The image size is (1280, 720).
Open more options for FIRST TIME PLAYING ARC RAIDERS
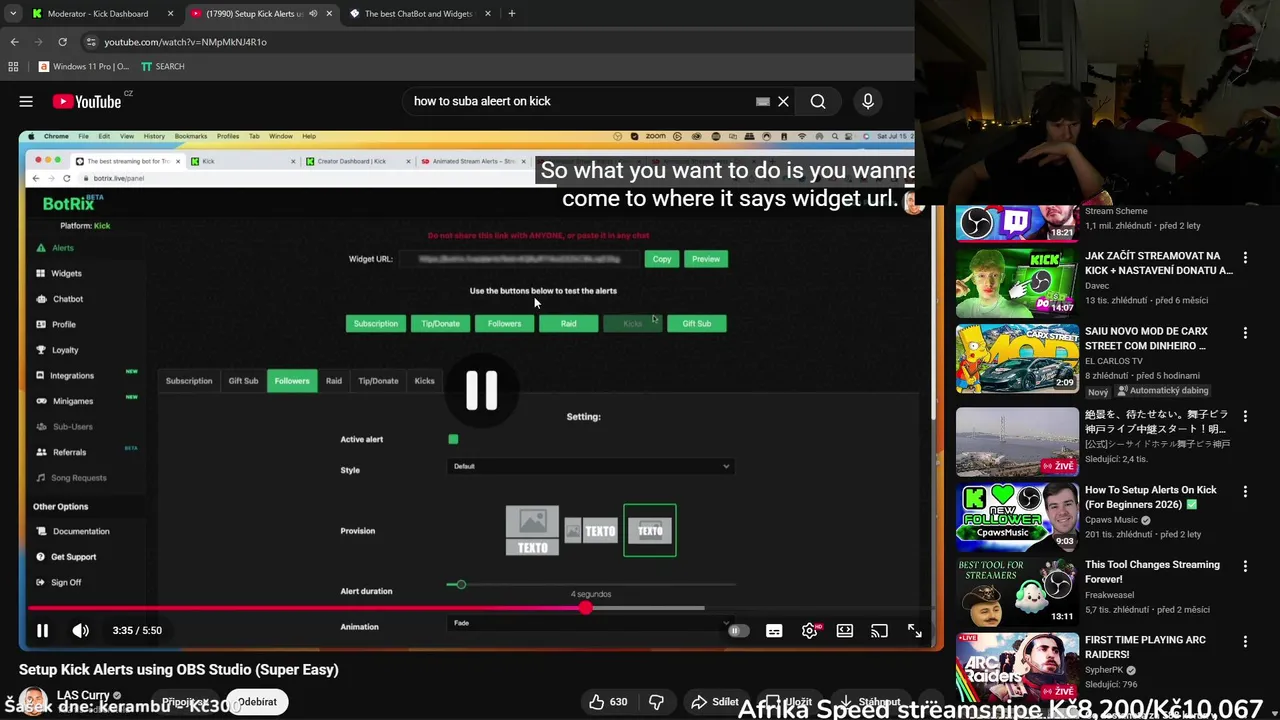[1245, 641]
